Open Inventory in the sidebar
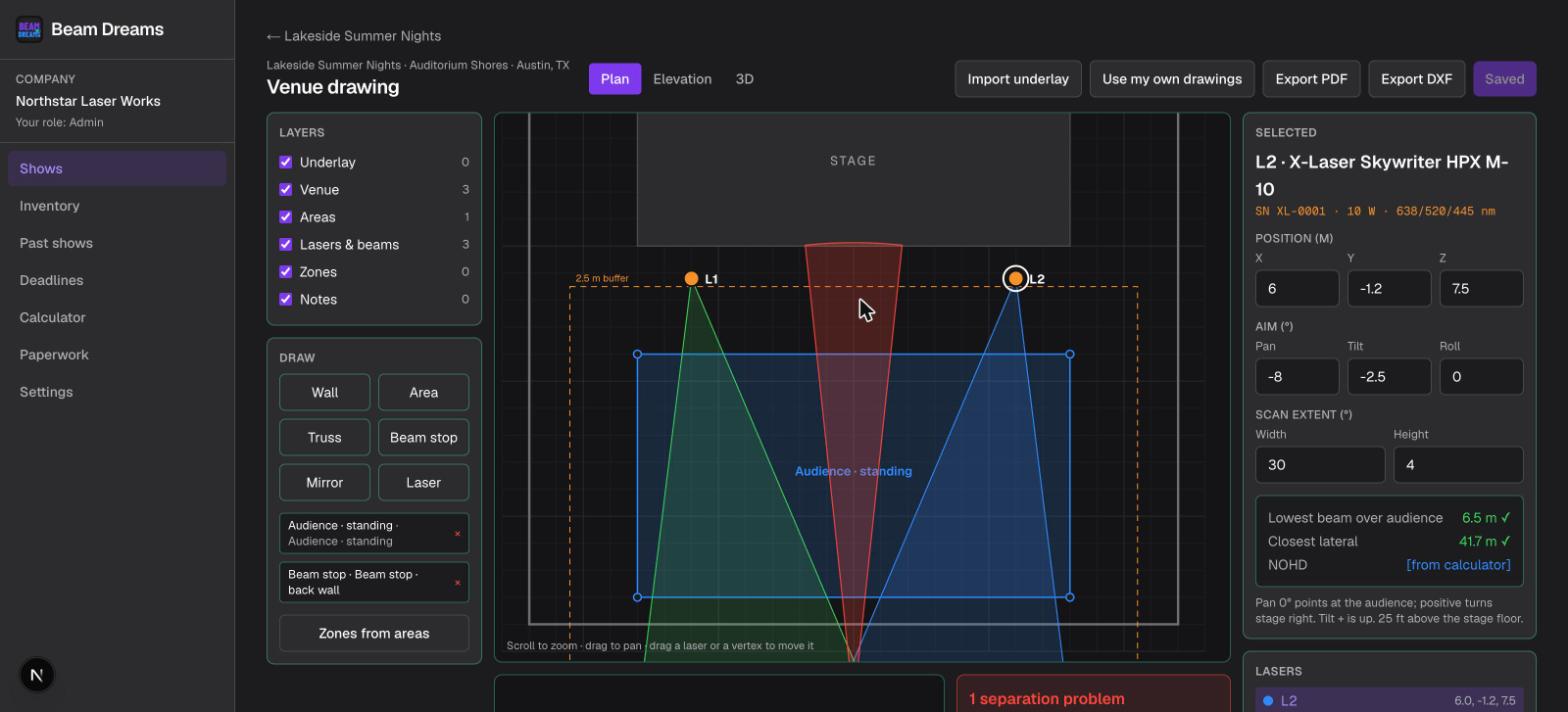The width and height of the screenshot is (1568, 712). 117,206
